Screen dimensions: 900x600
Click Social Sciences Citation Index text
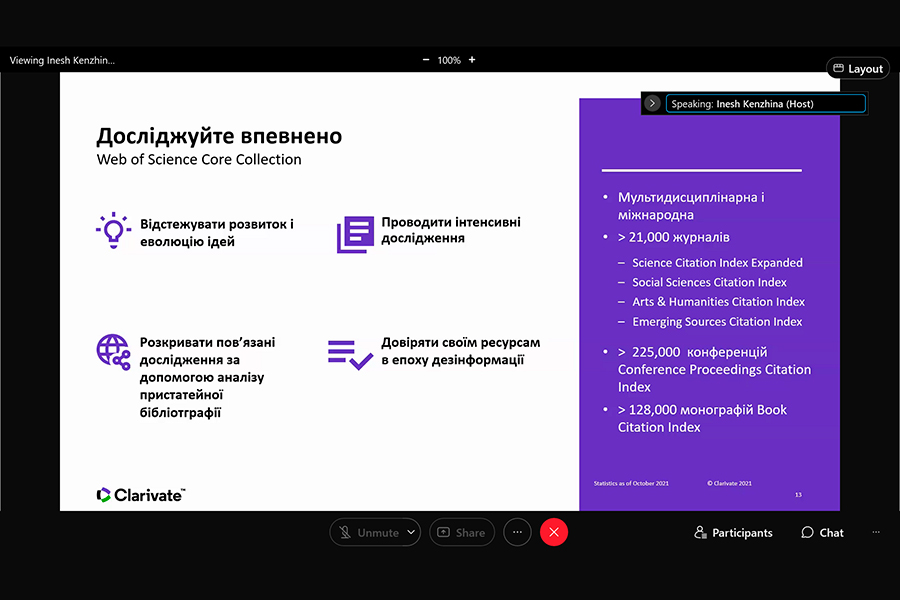tap(709, 282)
